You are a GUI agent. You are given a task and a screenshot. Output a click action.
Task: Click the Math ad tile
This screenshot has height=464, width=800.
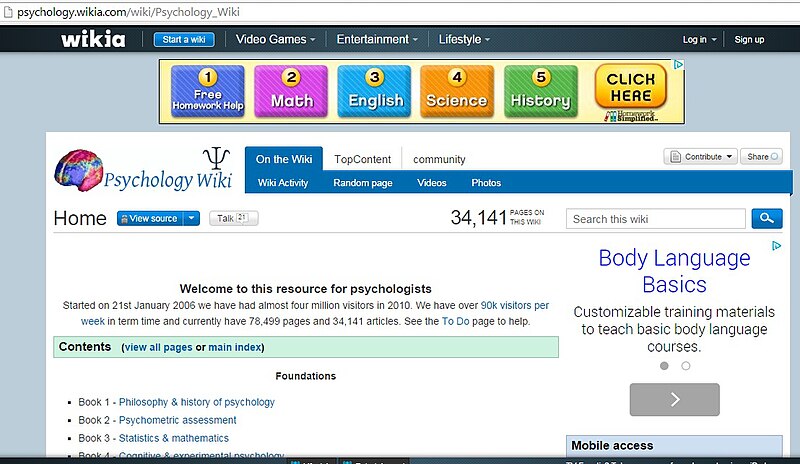click(291, 91)
